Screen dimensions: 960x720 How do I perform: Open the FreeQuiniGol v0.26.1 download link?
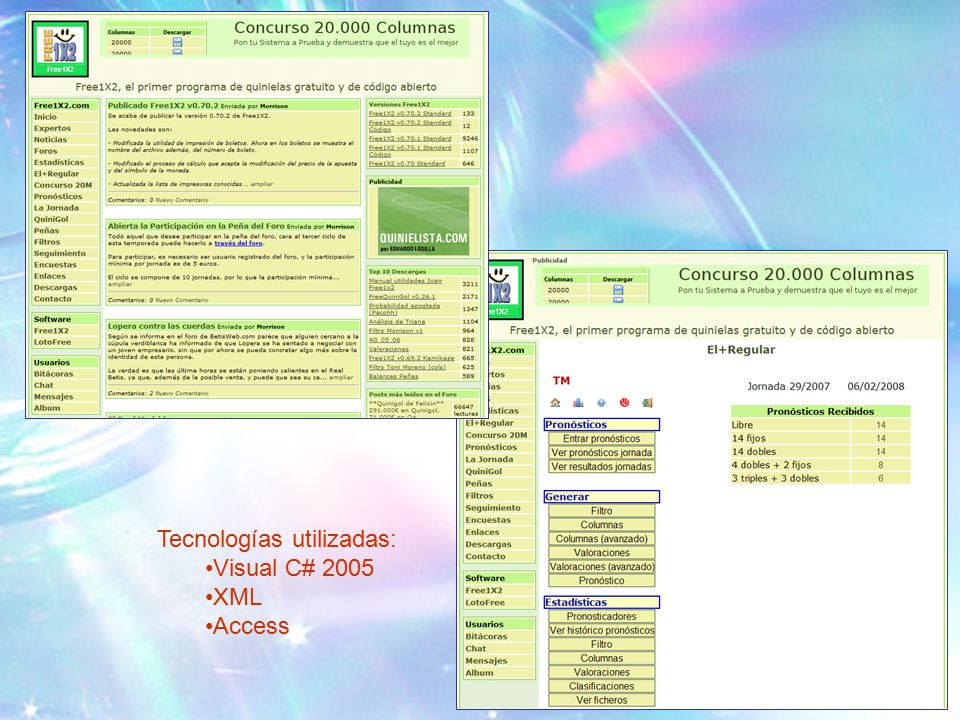[x=402, y=296]
